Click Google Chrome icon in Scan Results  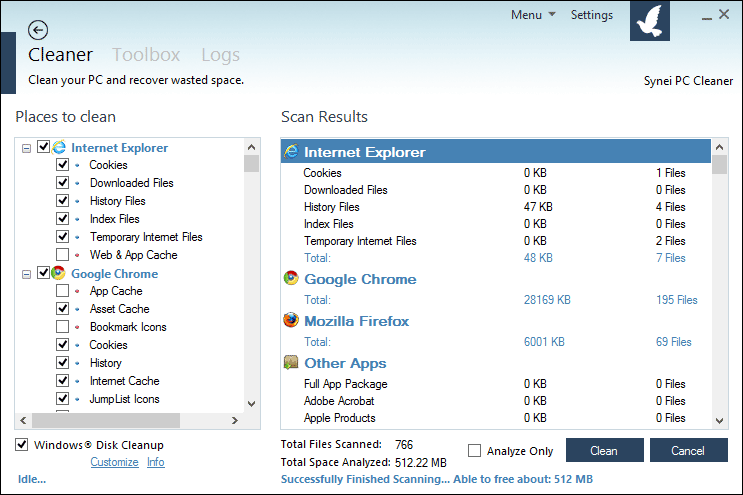tap(291, 278)
